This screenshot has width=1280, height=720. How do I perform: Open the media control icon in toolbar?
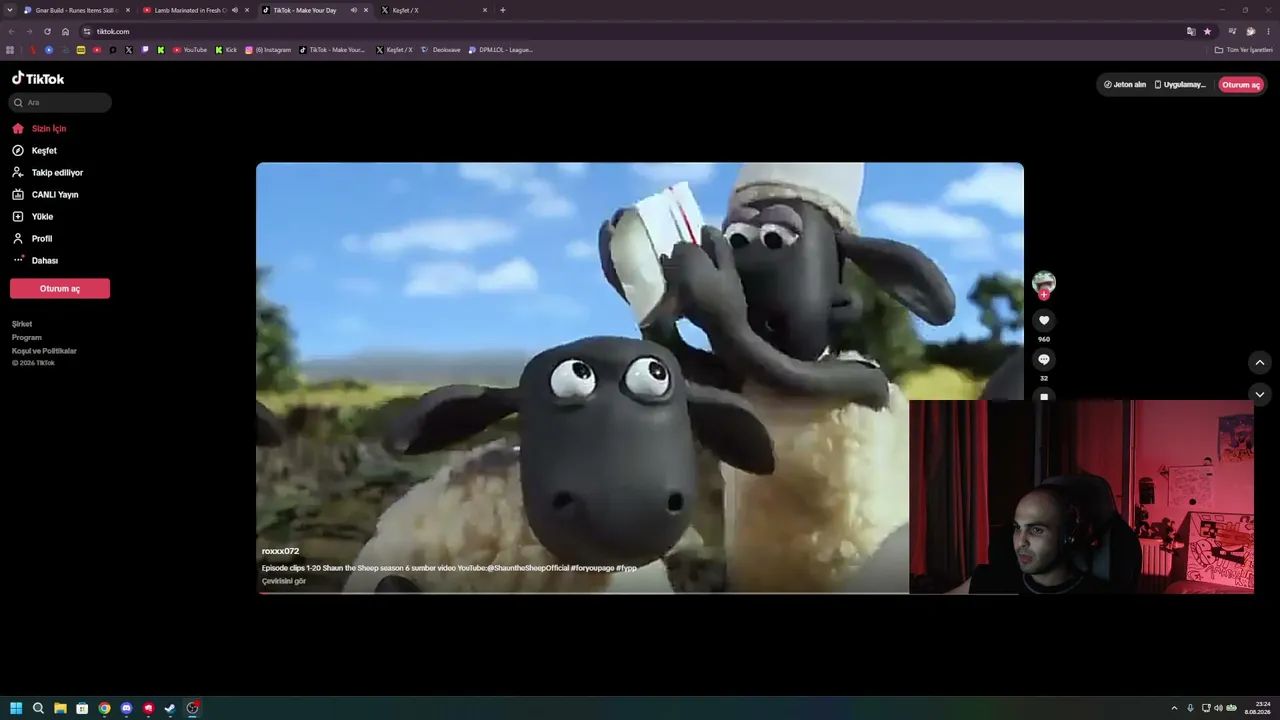[1233, 31]
